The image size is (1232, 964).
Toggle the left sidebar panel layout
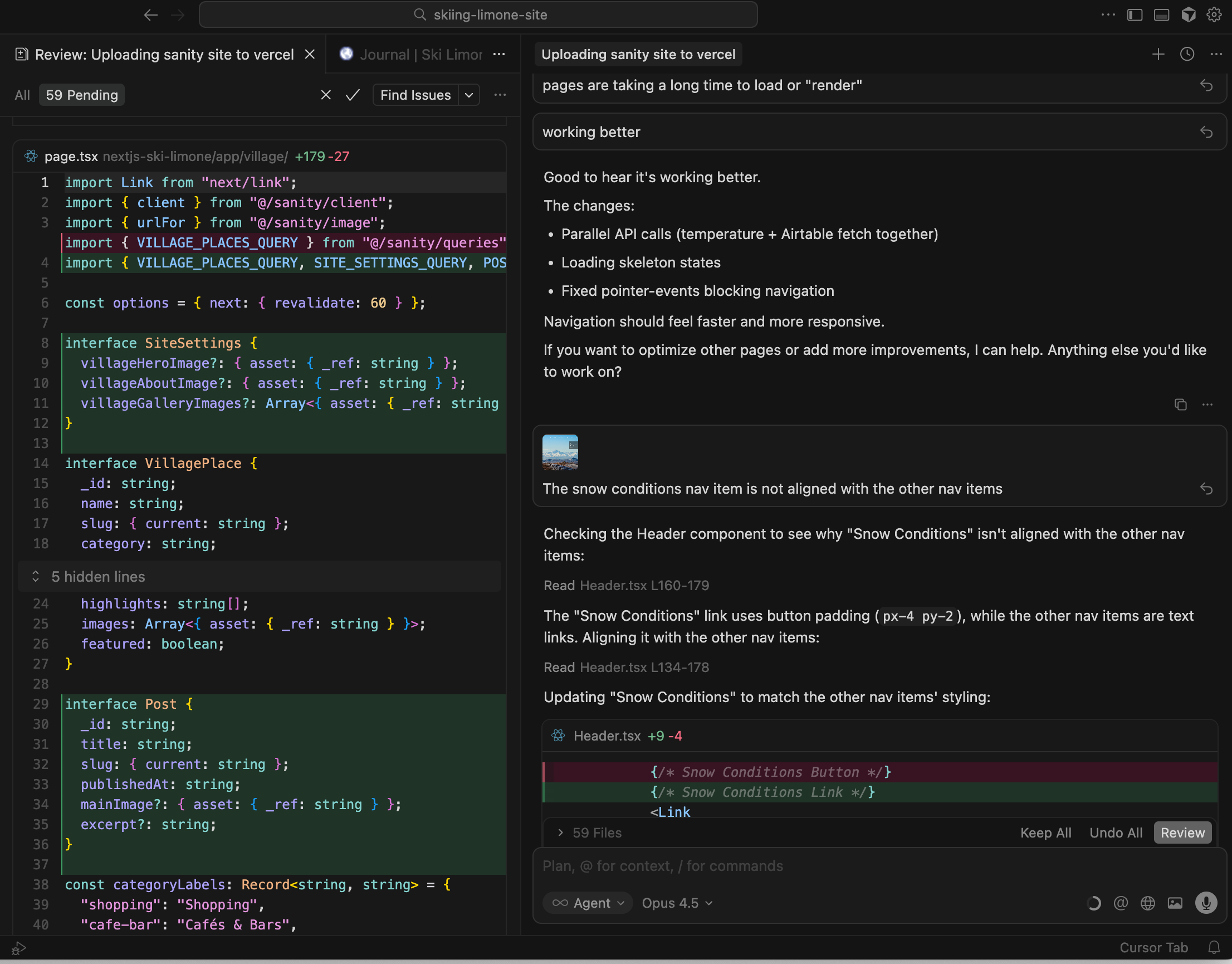[1135, 14]
